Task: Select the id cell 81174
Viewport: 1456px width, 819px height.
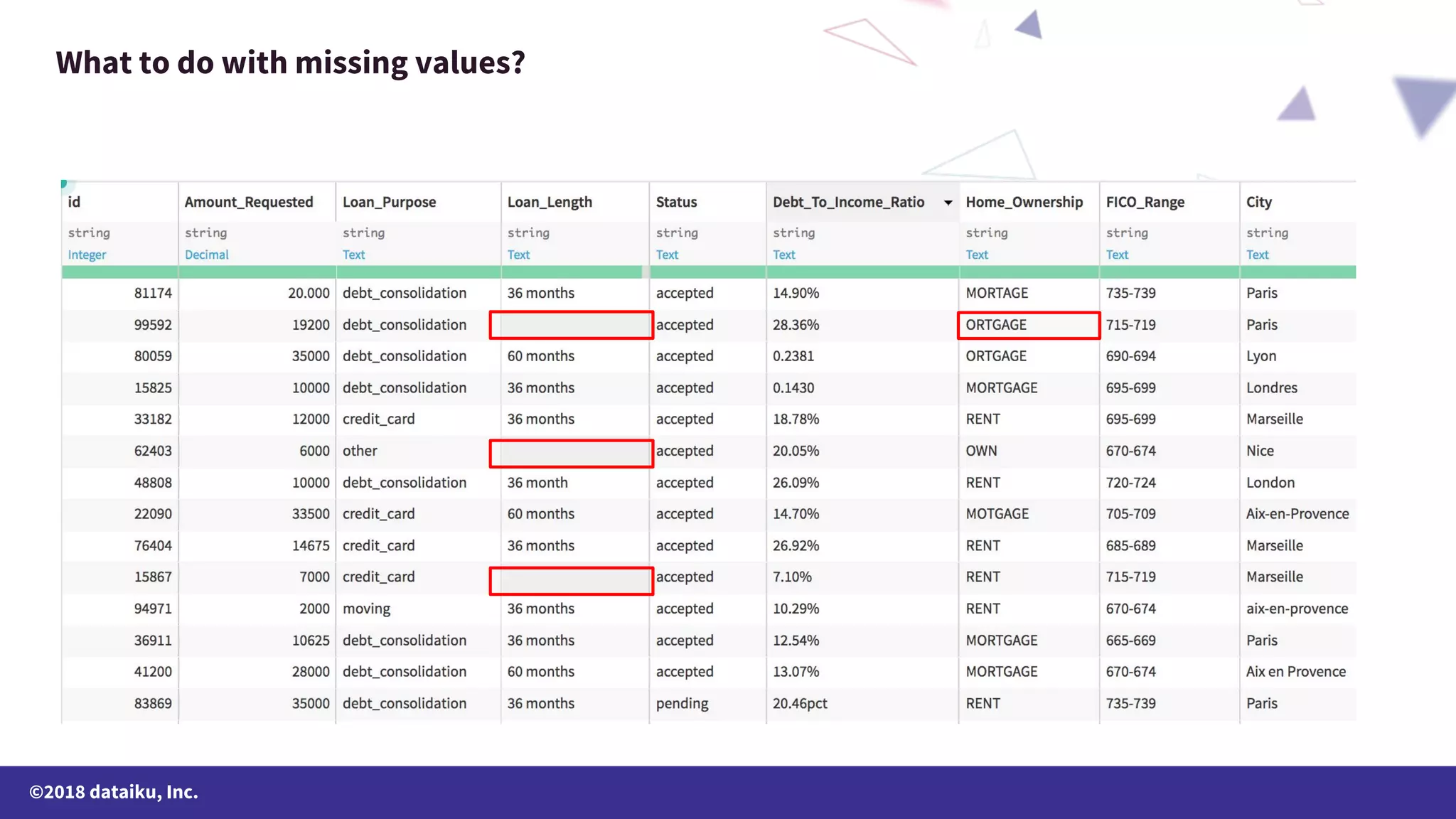Action: 153,293
